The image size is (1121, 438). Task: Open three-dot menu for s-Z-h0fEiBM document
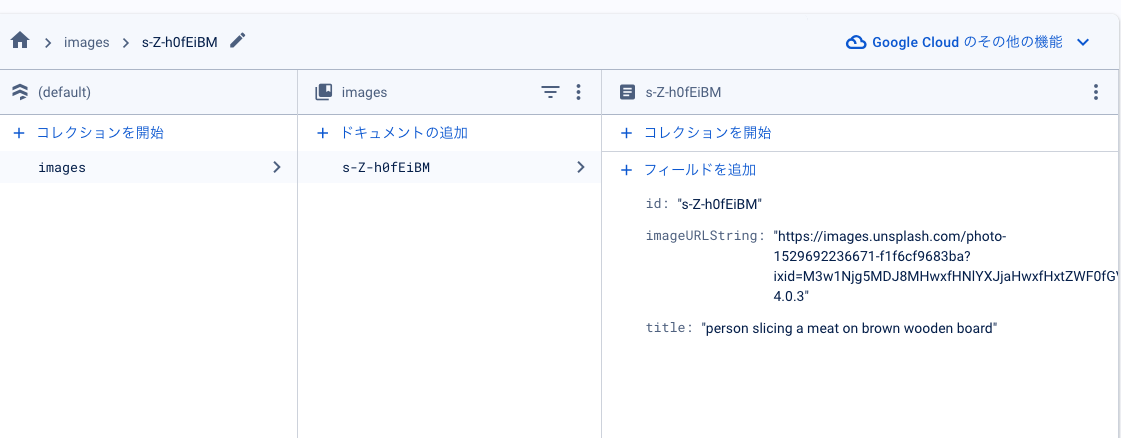(x=1097, y=92)
